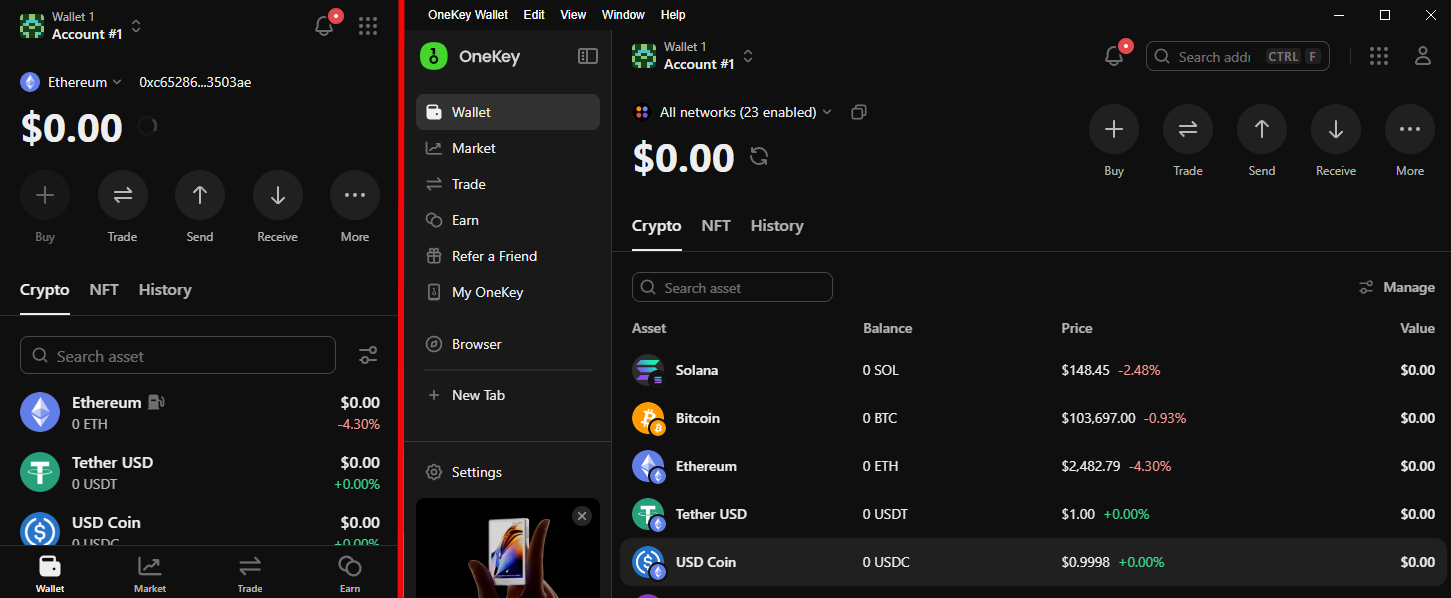This screenshot has width=1451, height=598.
Task: Select Wallet in the sidebar
Action: click(x=508, y=112)
